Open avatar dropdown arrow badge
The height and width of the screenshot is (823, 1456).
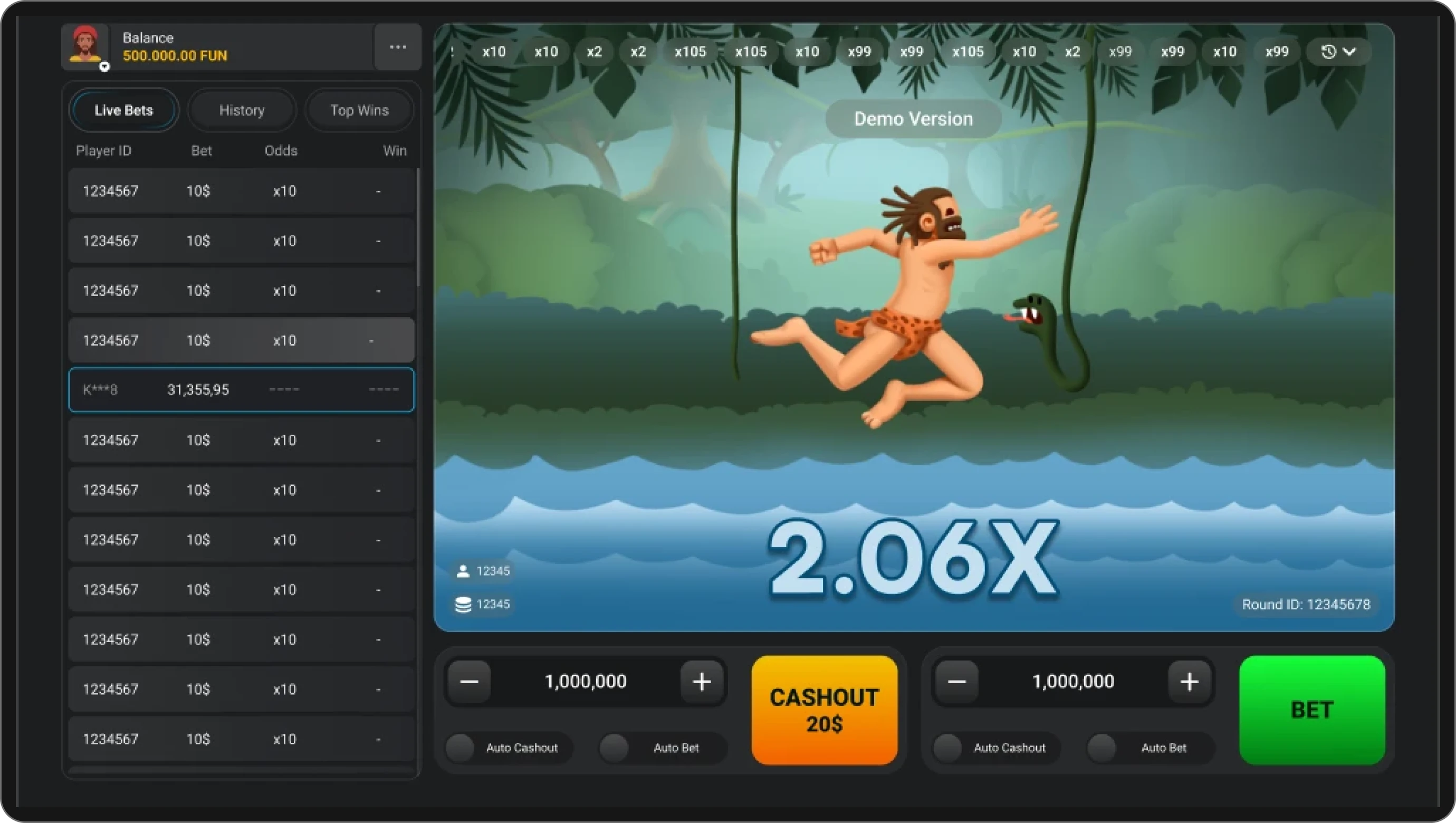tap(104, 66)
